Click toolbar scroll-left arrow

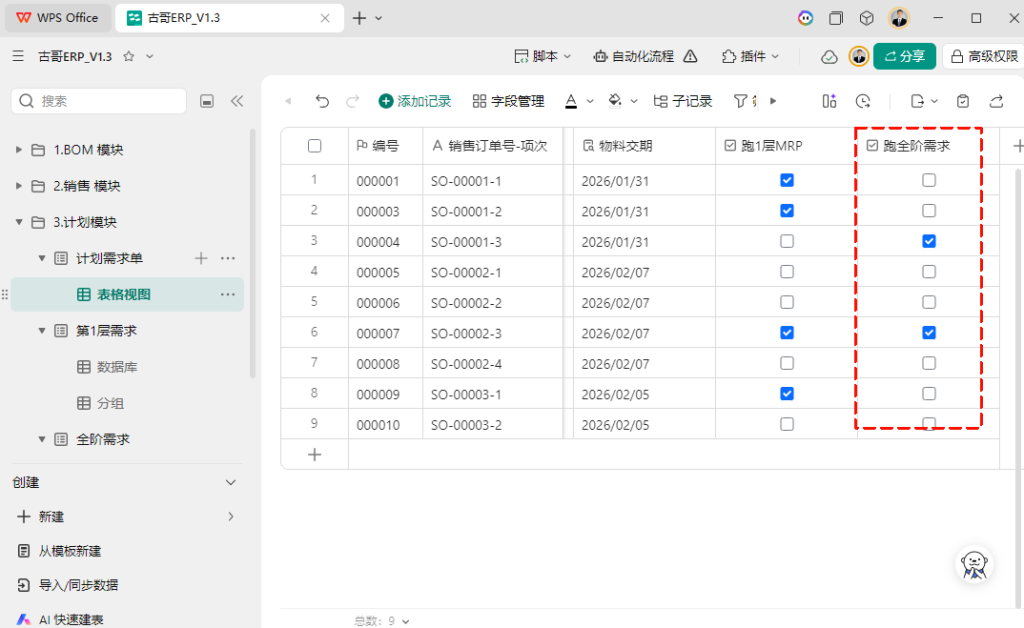[x=288, y=101]
